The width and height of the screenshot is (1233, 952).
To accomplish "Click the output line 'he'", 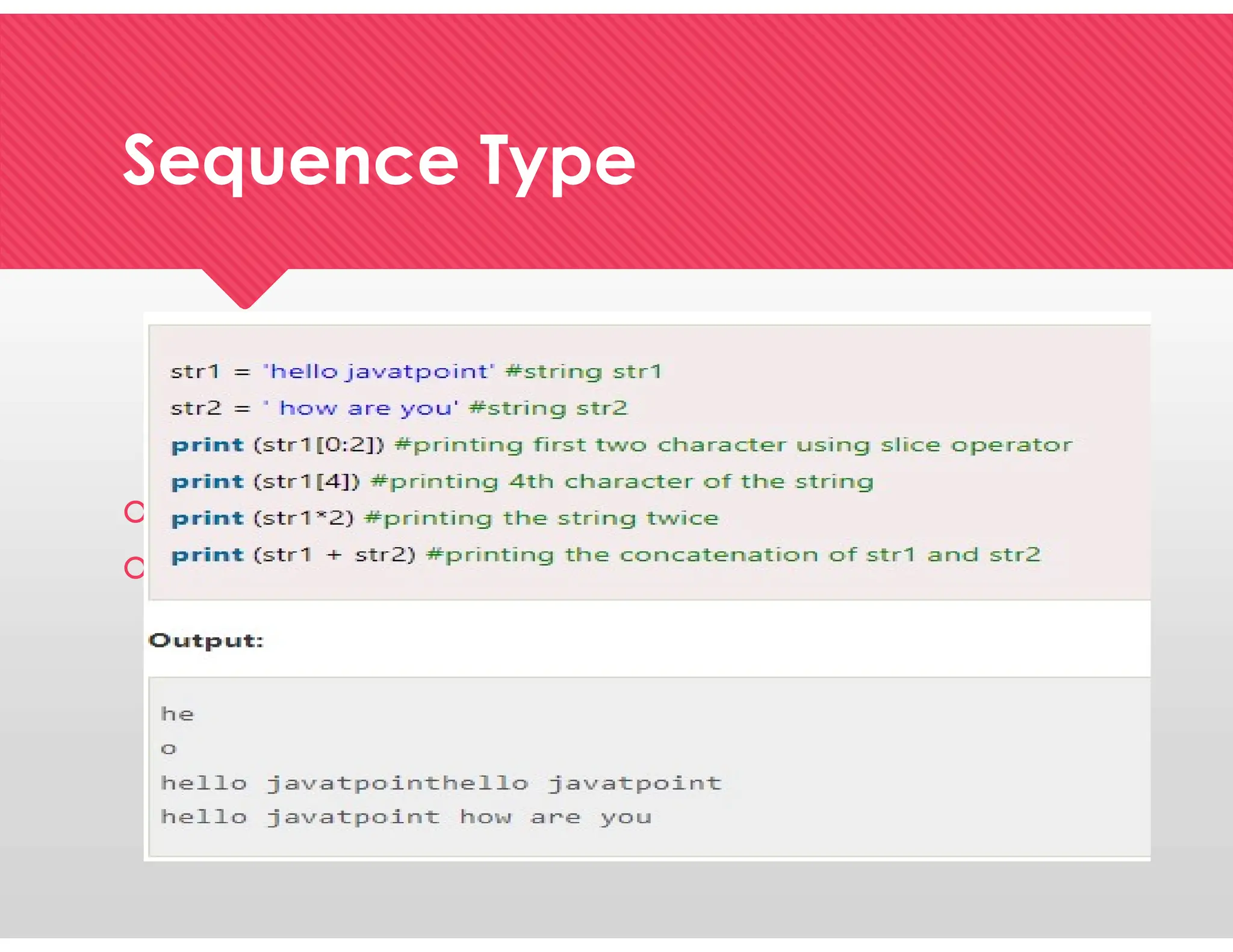I will (x=178, y=714).
